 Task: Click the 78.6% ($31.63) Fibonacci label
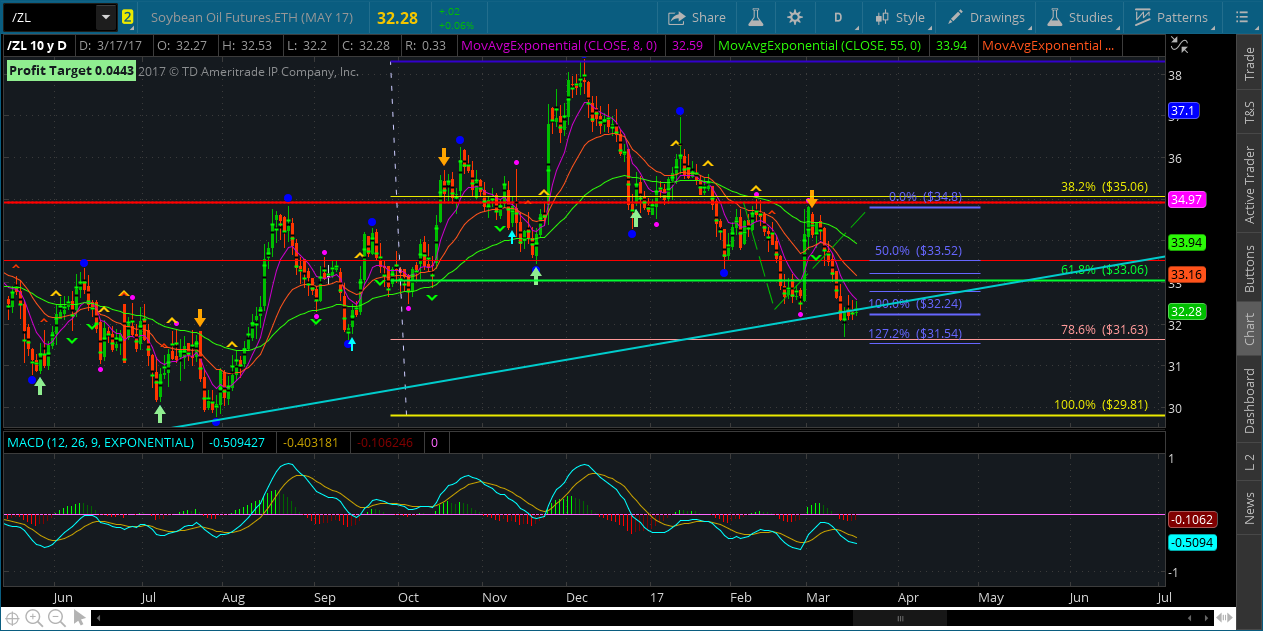[x=1105, y=329]
